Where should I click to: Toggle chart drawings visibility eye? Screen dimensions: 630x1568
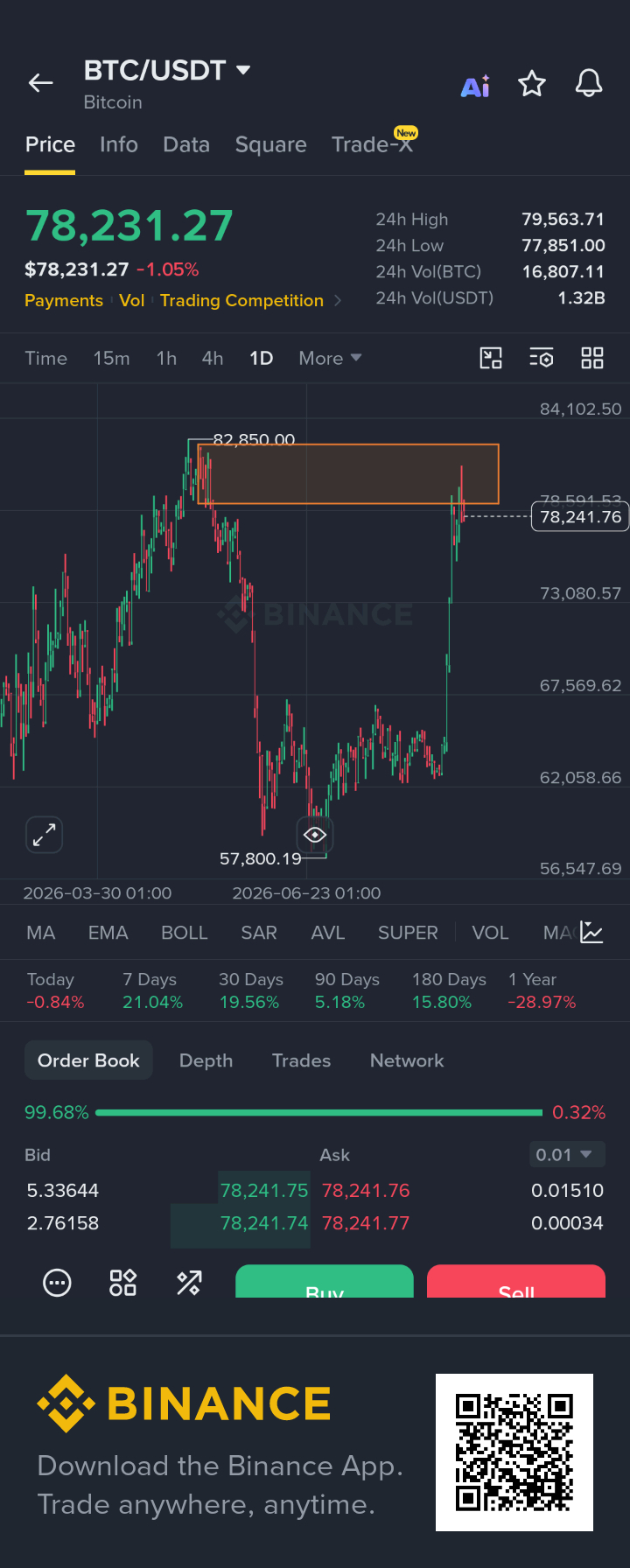[315, 835]
